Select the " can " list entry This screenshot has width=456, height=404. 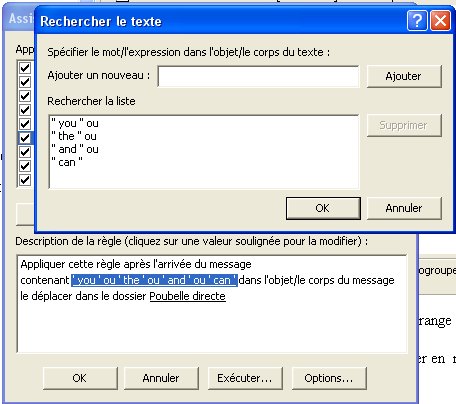(x=67, y=162)
